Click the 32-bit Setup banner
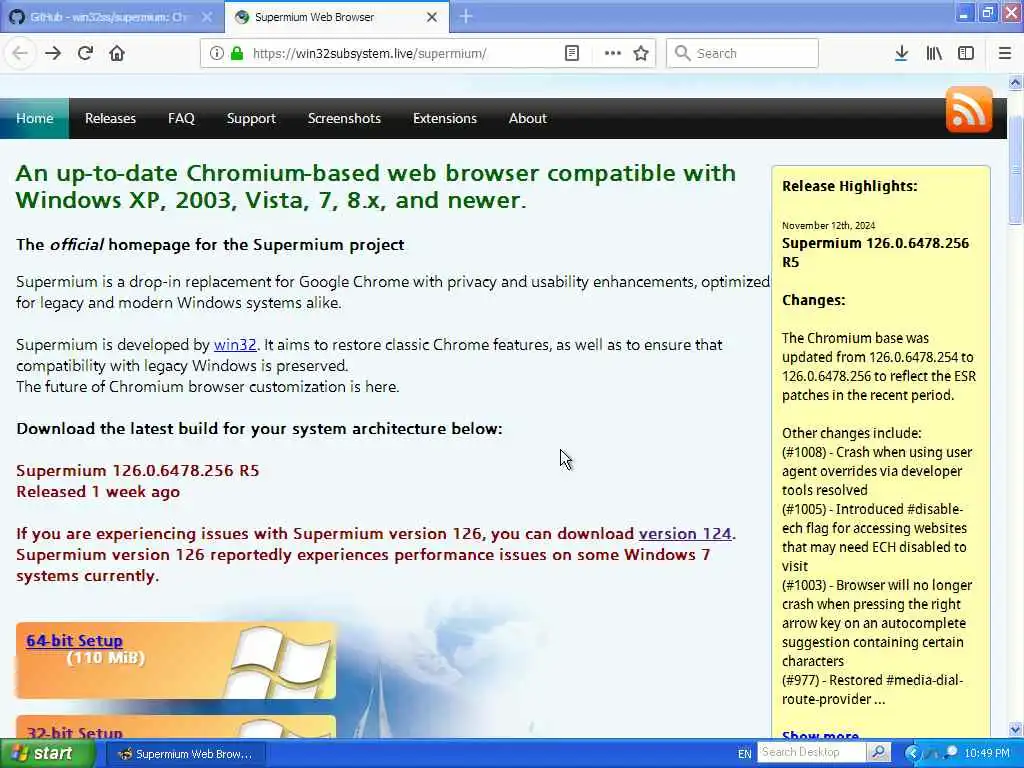Viewport: 1024px width, 768px height. pos(176,727)
